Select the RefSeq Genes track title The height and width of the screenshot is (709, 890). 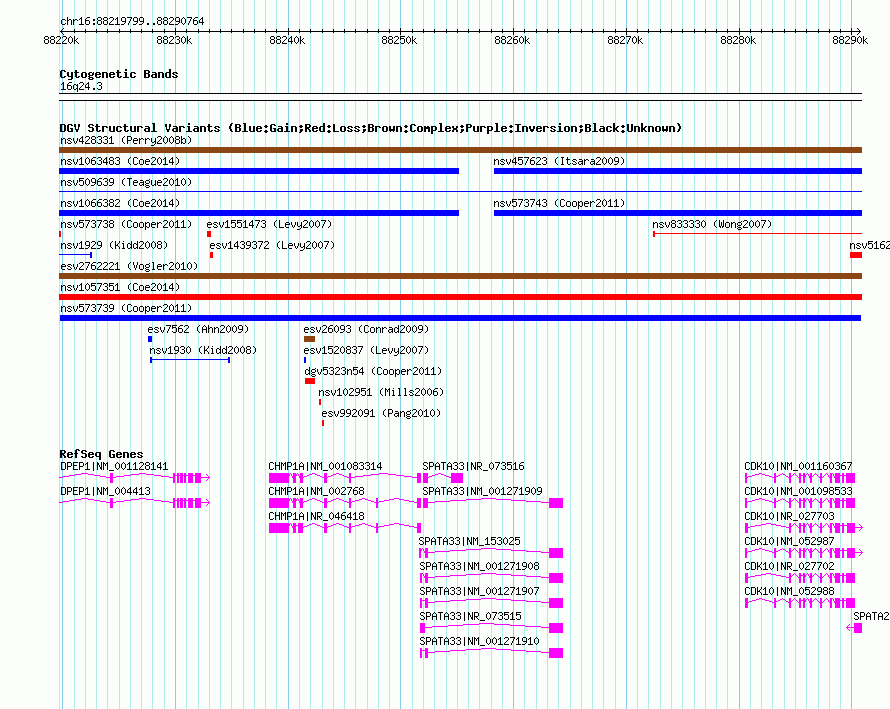pyautogui.click(x=101, y=454)
